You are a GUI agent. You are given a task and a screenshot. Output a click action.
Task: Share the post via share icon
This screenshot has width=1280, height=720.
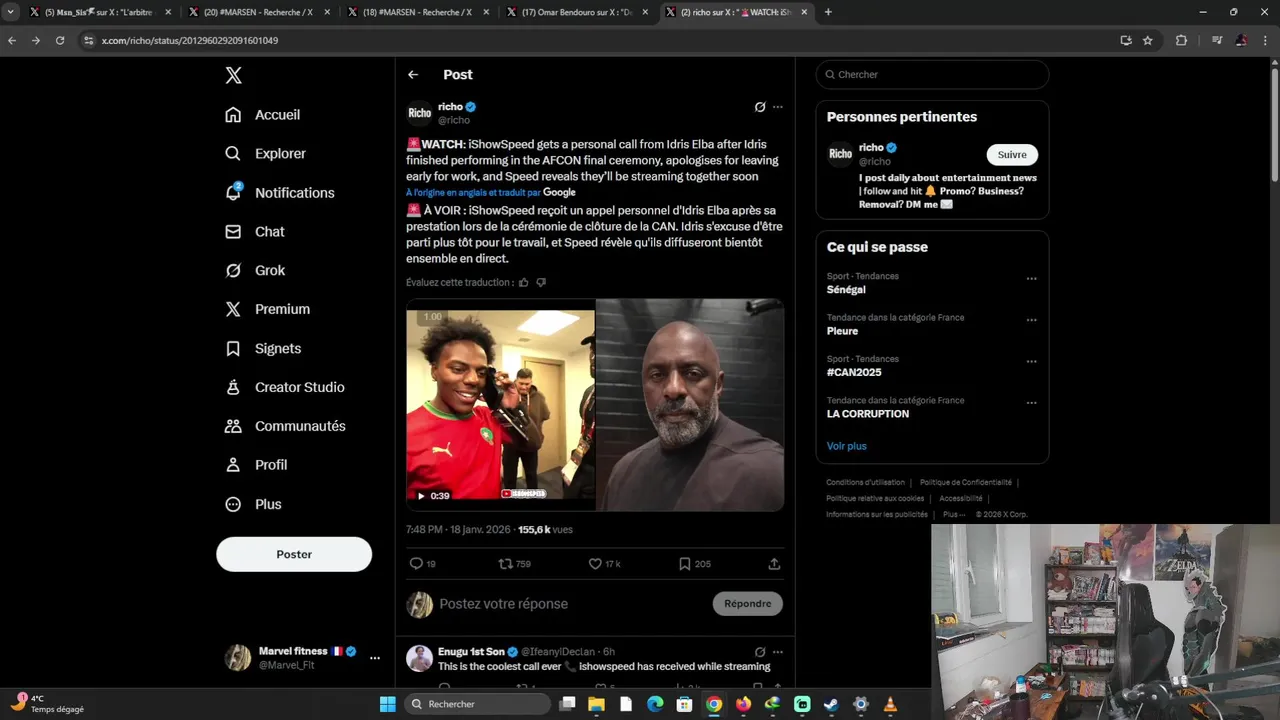coord(774,564)
